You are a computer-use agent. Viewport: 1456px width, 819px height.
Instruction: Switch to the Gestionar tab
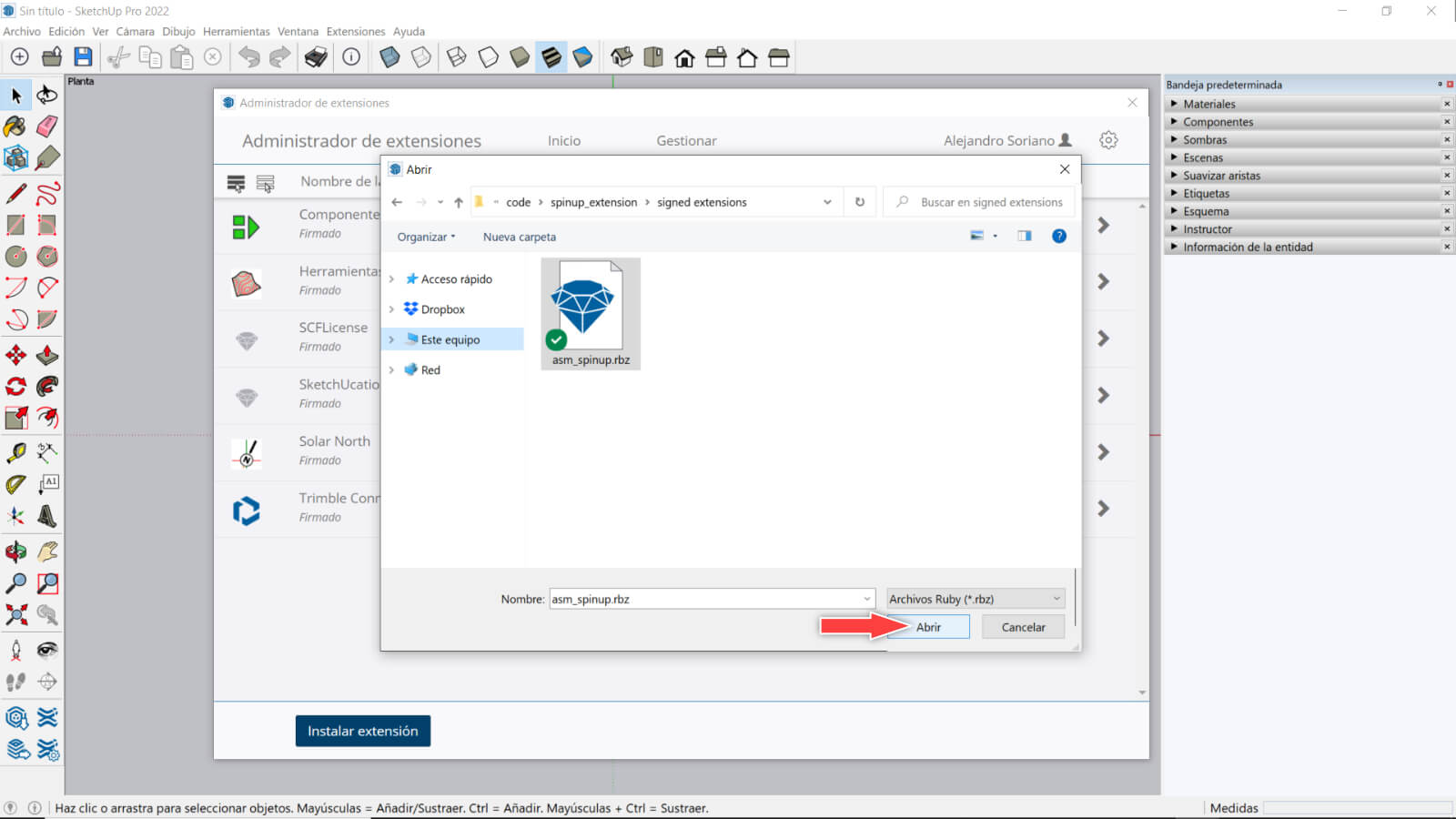(686, 140)
